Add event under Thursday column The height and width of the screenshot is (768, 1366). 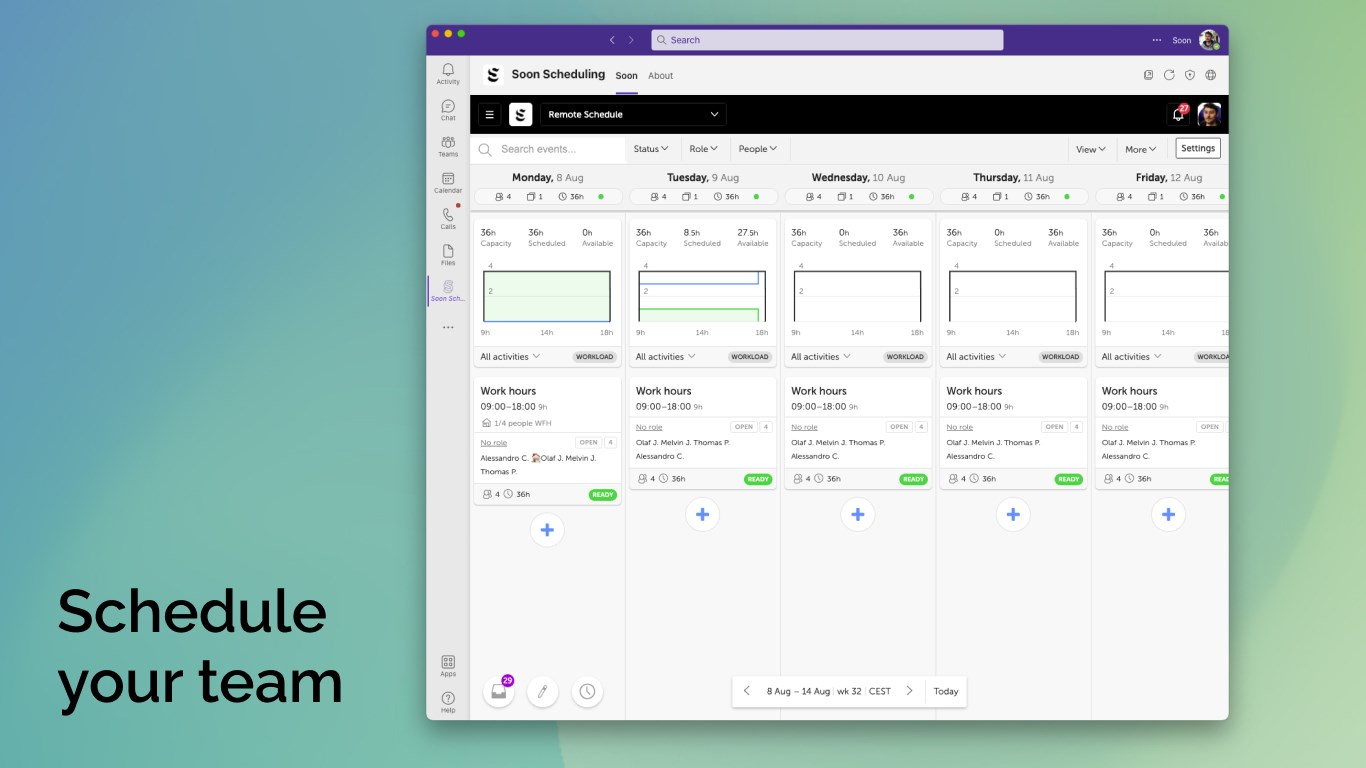(1013, 514)
